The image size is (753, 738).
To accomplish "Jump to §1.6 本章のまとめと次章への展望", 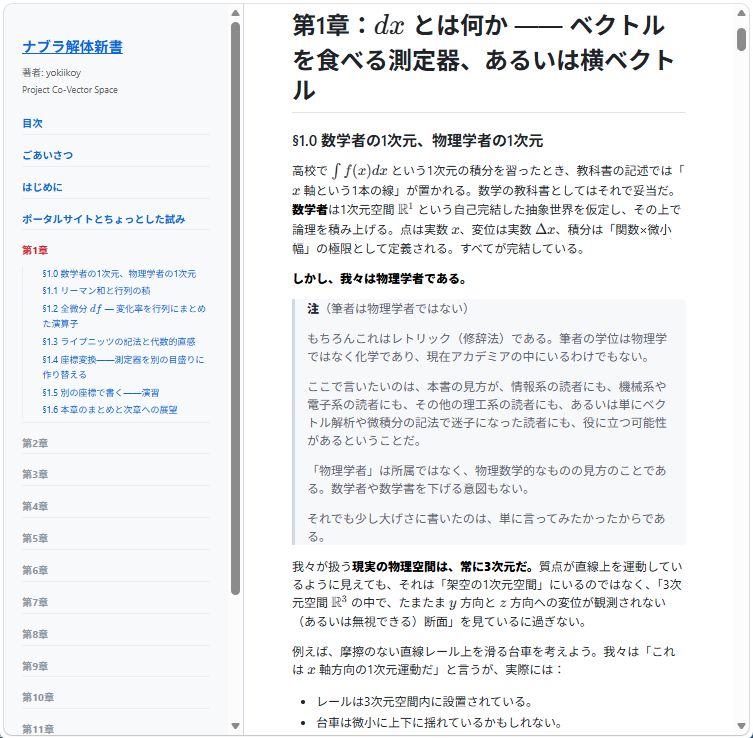I will click(110, 410).
